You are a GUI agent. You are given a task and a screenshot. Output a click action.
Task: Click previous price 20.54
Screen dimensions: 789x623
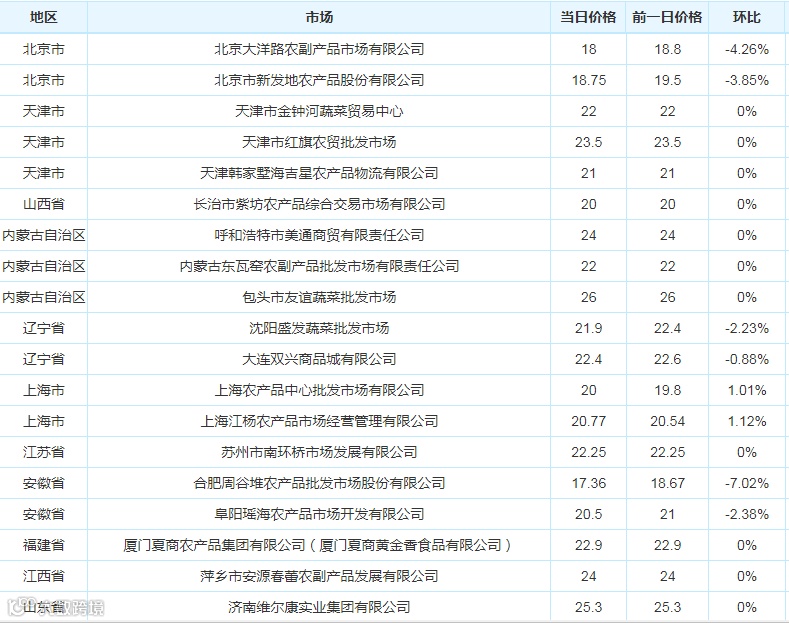(x=667, y=421)
